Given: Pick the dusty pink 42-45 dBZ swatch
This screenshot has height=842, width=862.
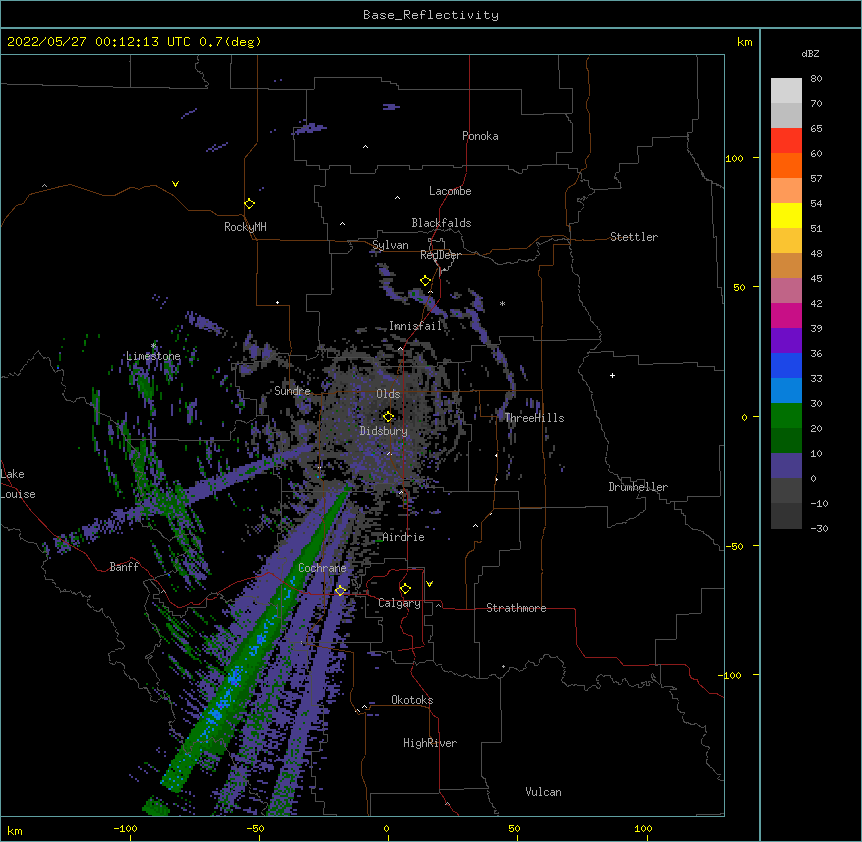Looking at the screenshot, I should [x=786, y=291].
